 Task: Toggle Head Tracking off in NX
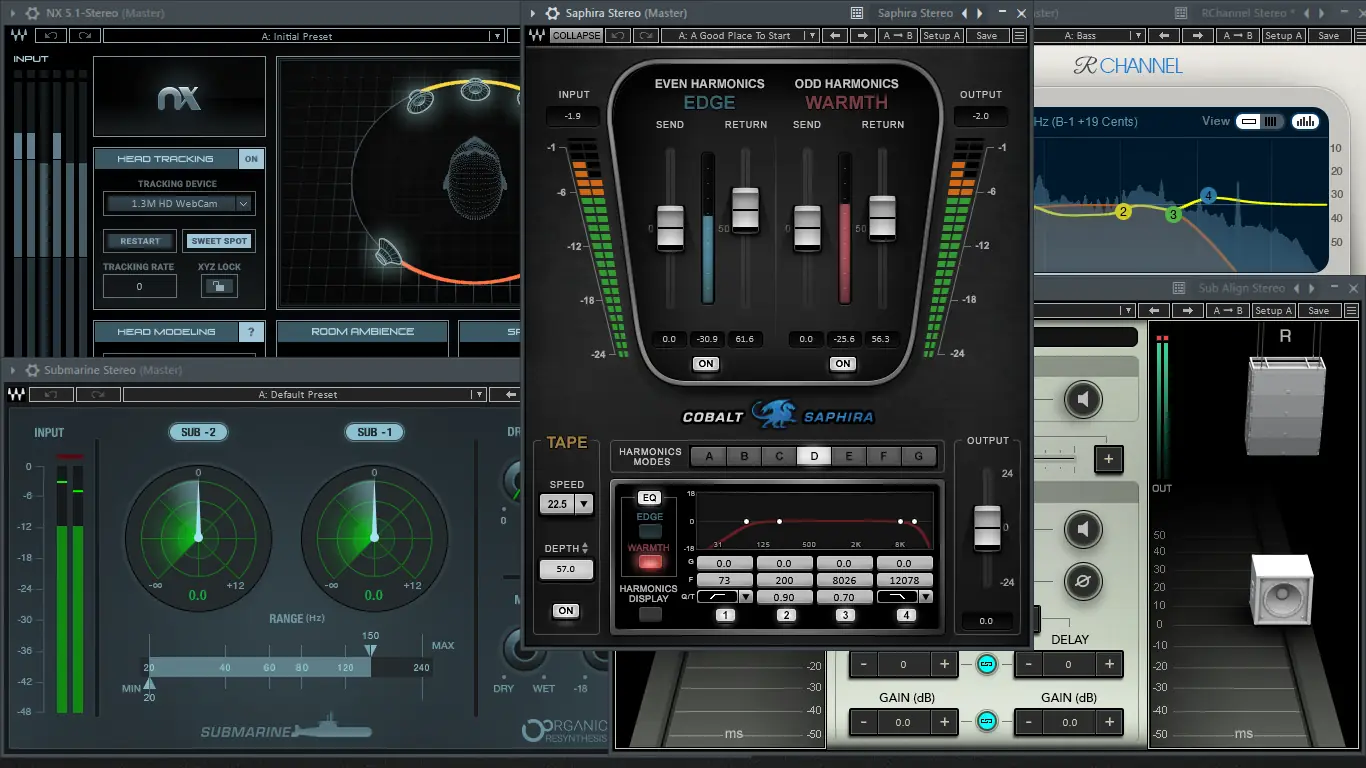[251, 158]
